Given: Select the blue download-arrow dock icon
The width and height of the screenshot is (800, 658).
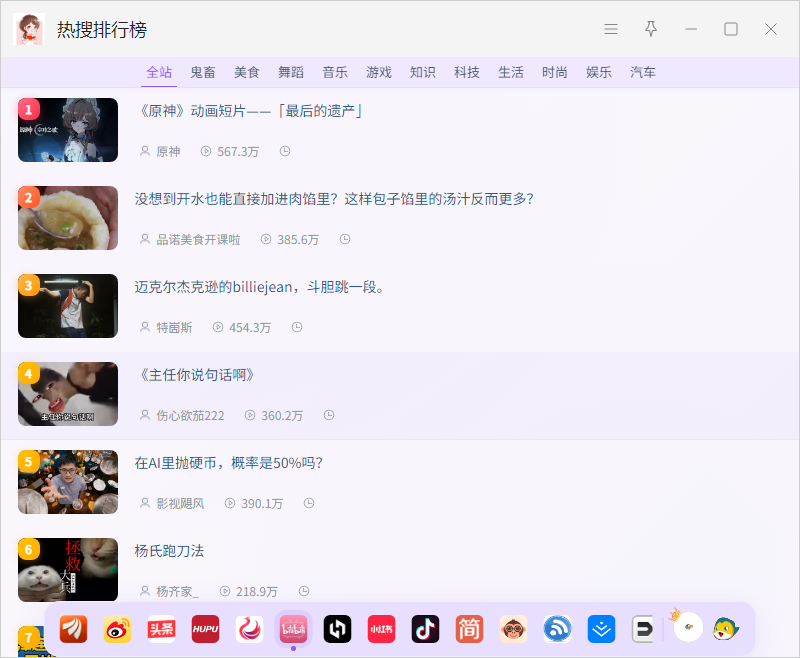Looking at the screenshot, I should point(601,629).
